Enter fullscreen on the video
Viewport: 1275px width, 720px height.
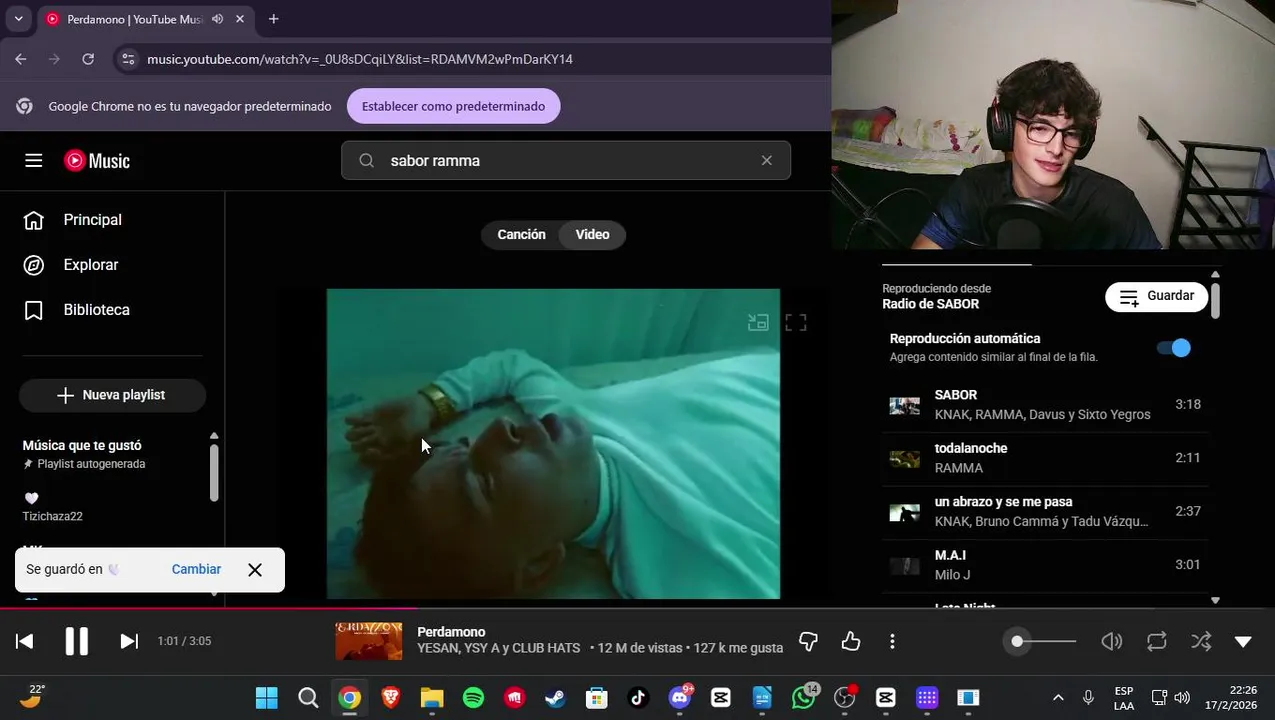click(796, 322)
